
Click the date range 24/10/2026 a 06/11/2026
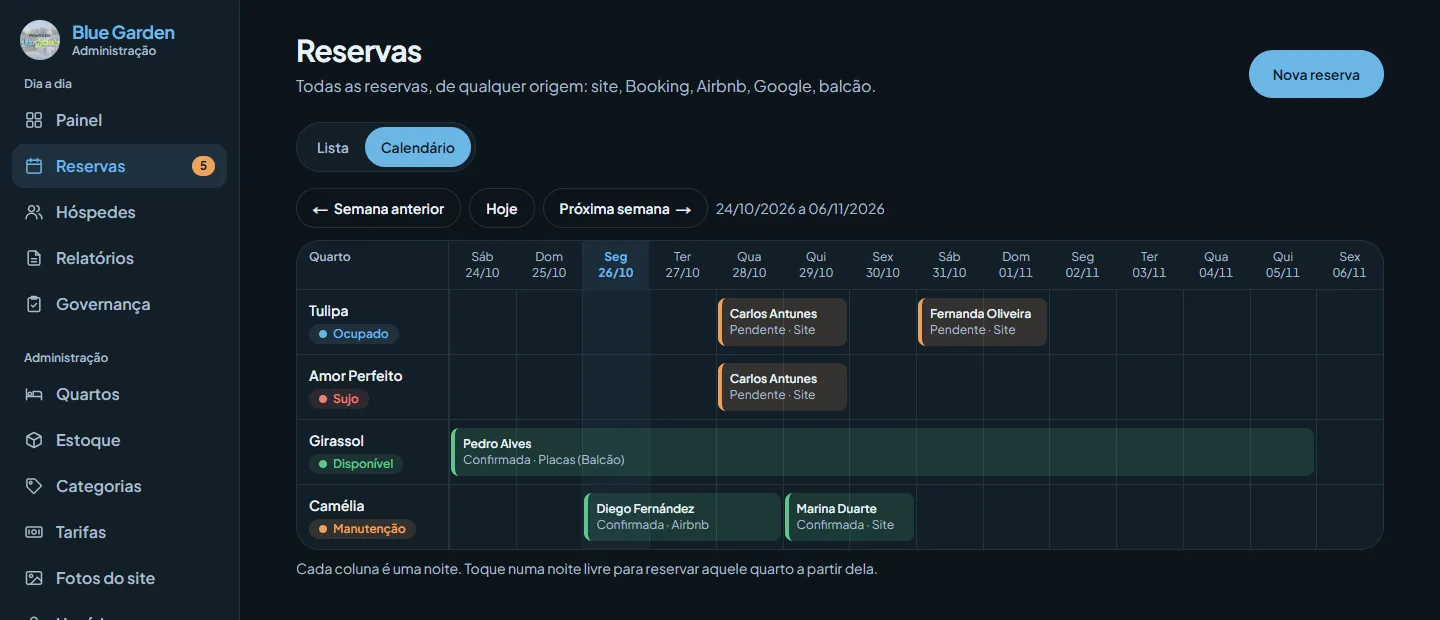pyautogui.click(x=800, y=209)
